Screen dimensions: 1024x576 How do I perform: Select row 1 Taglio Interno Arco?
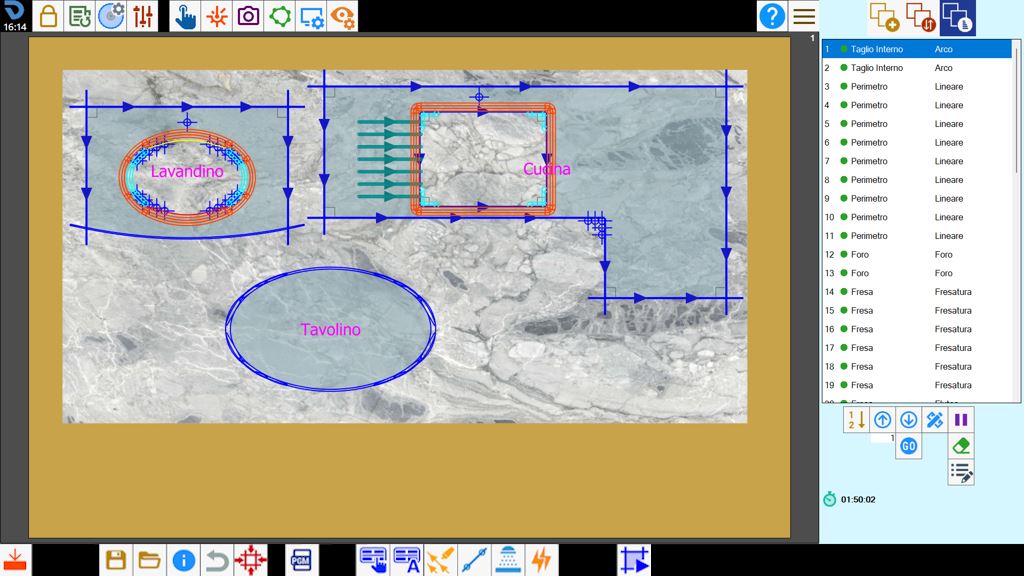(x=917, y=49)
